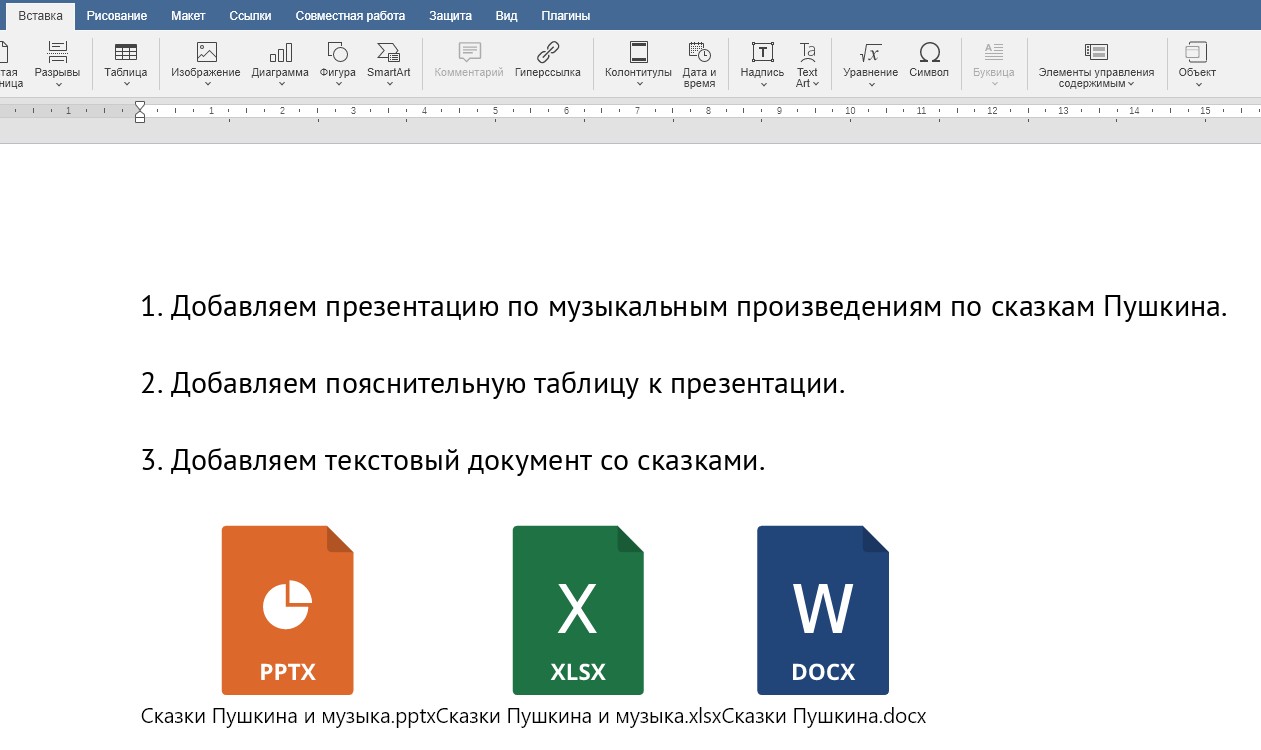Screen dimensions: 1261x750
Task: Click list item 1 about презентацию
Action: point(684,307)
